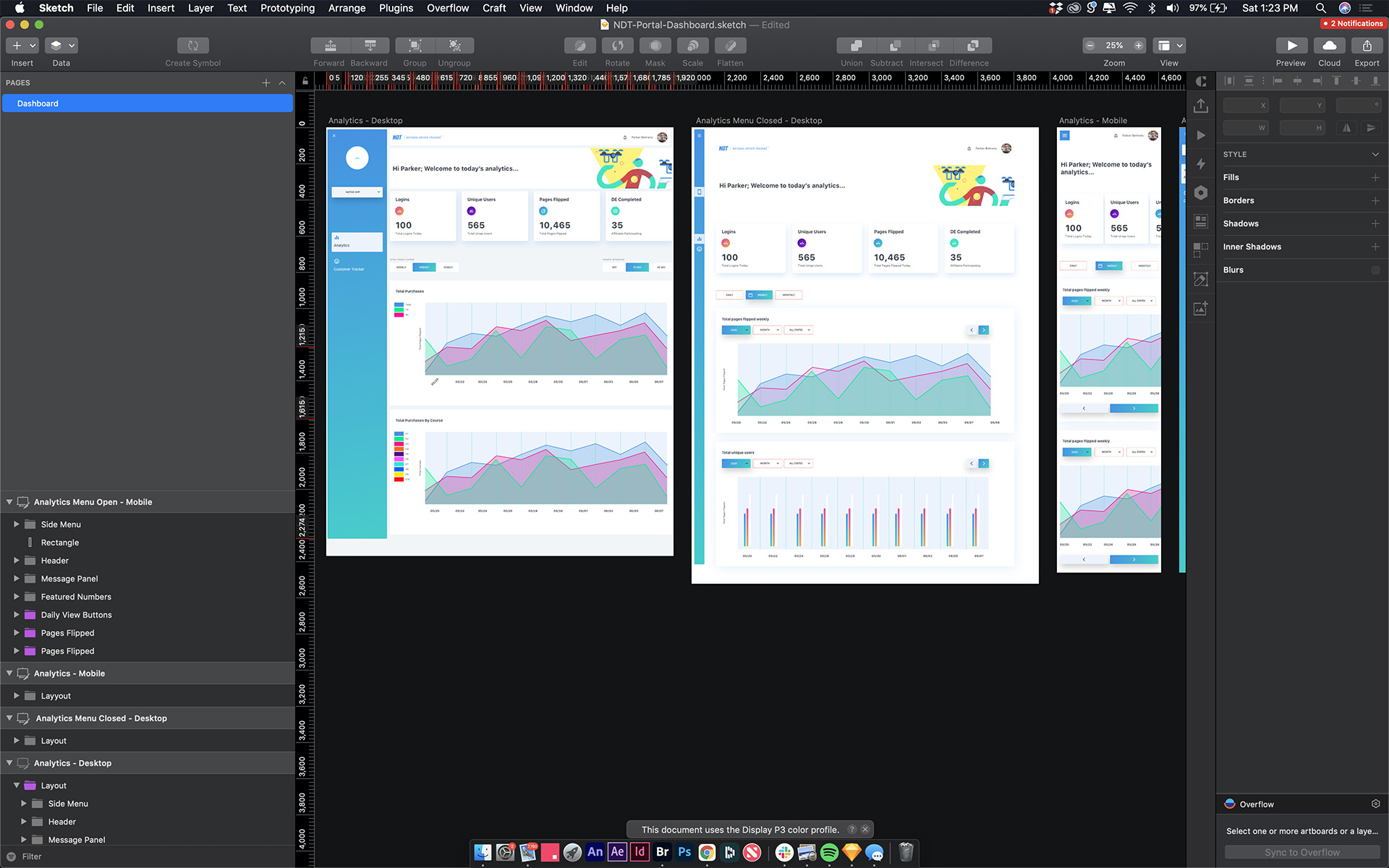1389x868 pixels.
Task: Apply the Mask tool
Action: [655, 46]
